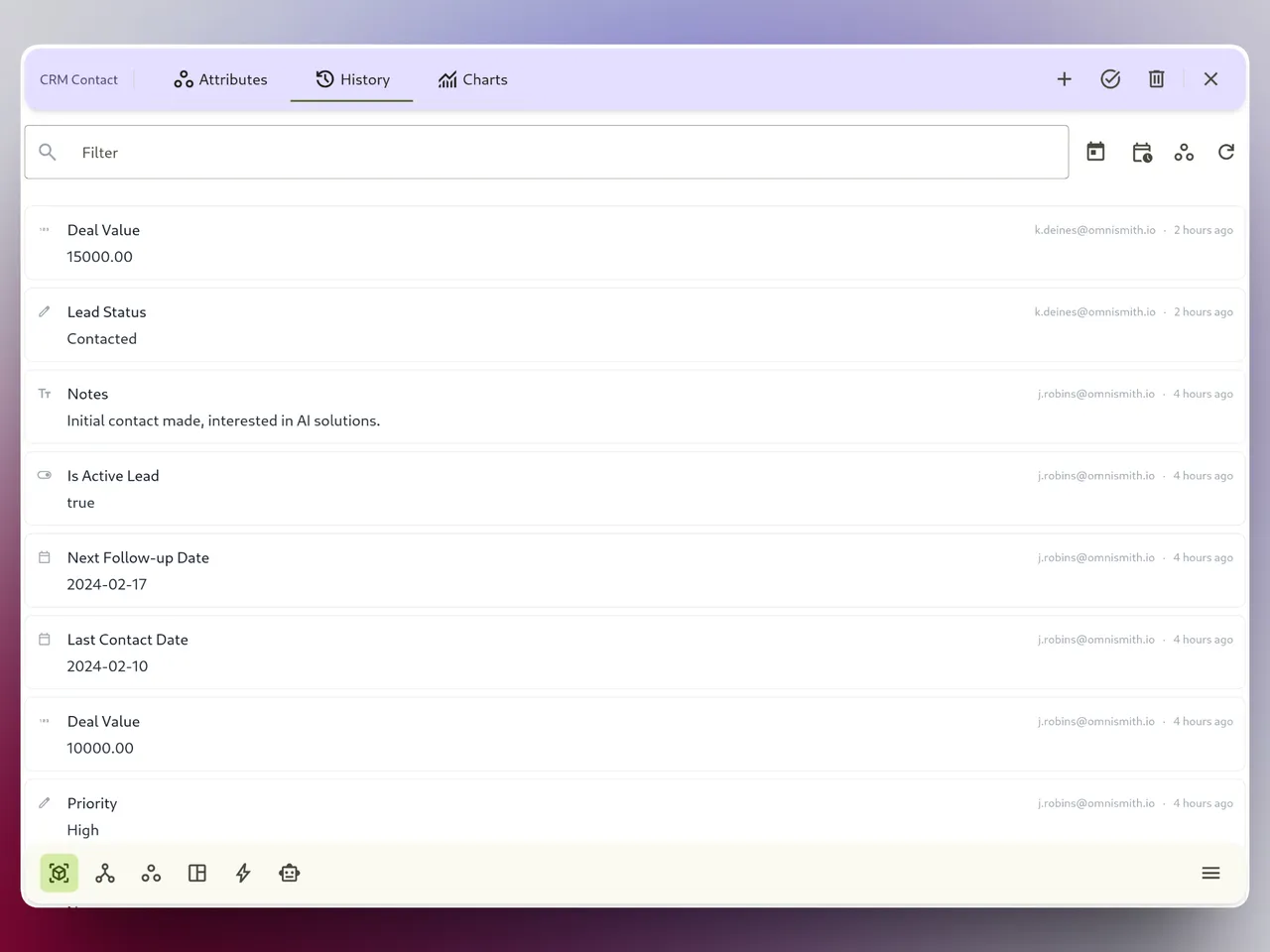This screenshot has width=1270, height=952.
Task: Filter by attributes using dots icon near refresh
Action: pos(1184,152)
